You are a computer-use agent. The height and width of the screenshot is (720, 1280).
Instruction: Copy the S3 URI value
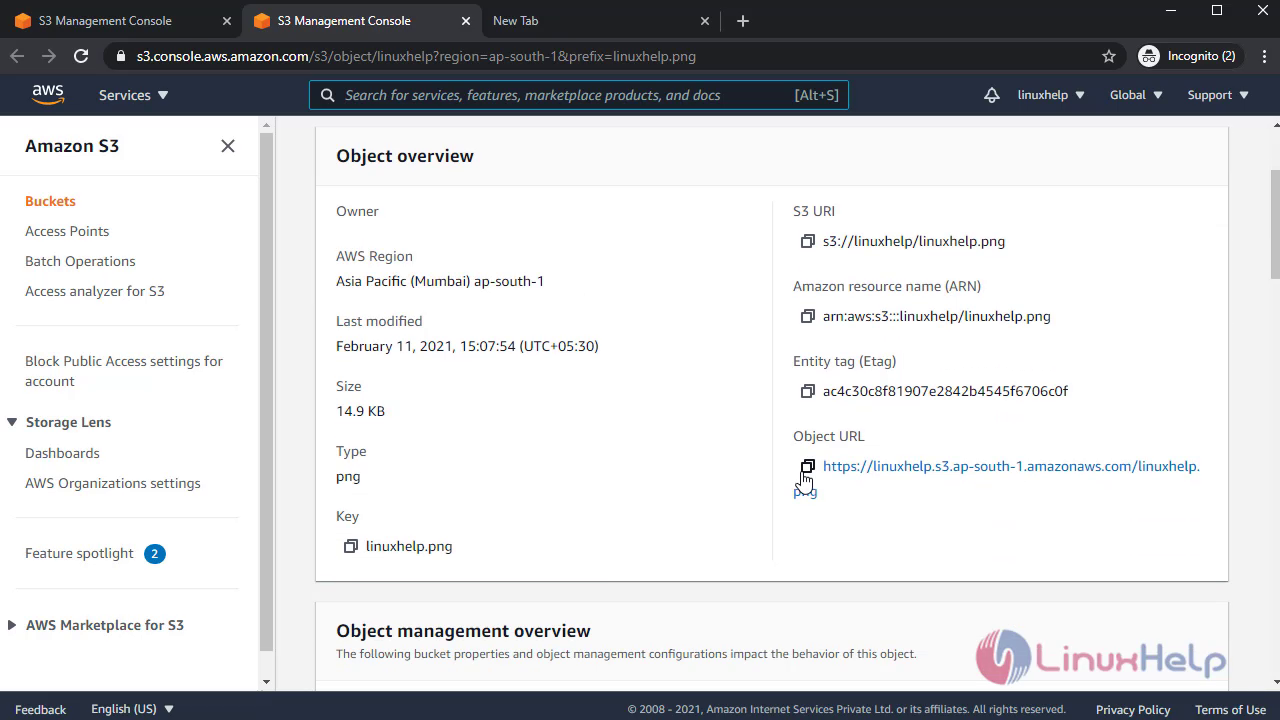click(x=808, y=241)
